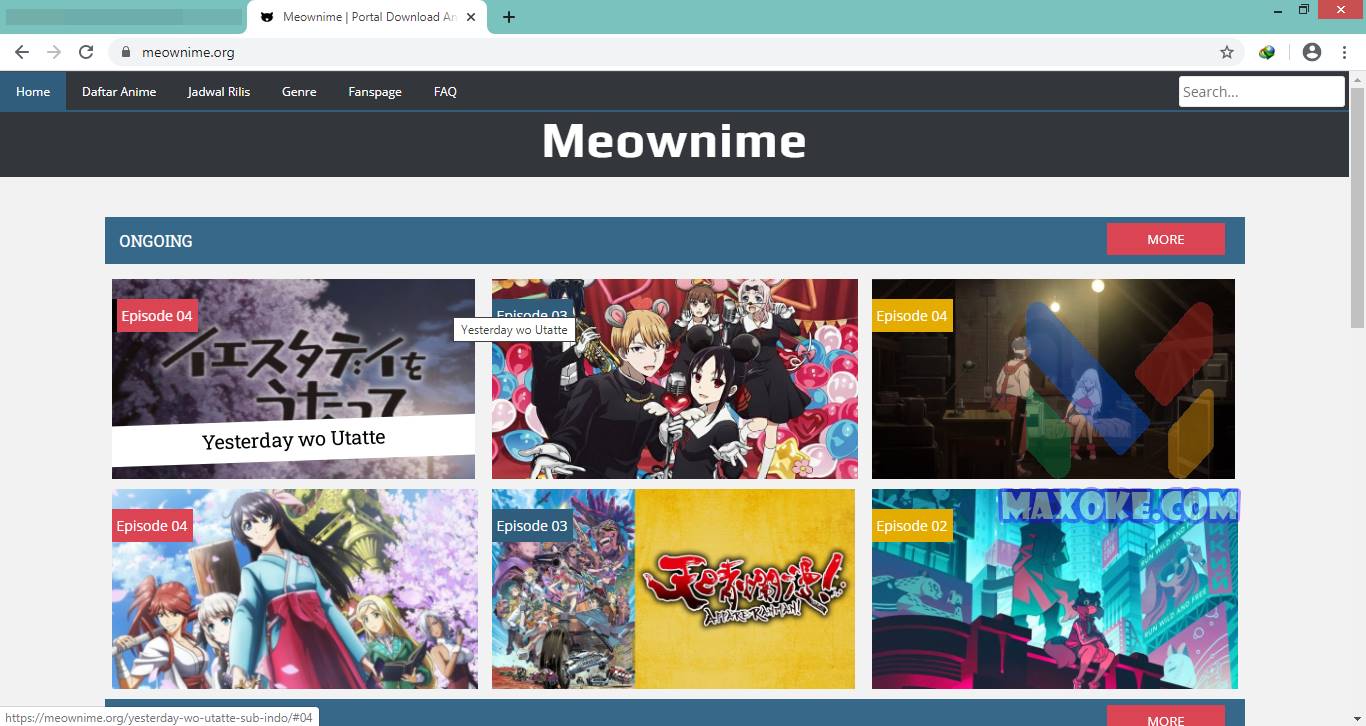Open a new browser tab
This screenshot has height=726, width=1366.
click(x=509, y=17)
